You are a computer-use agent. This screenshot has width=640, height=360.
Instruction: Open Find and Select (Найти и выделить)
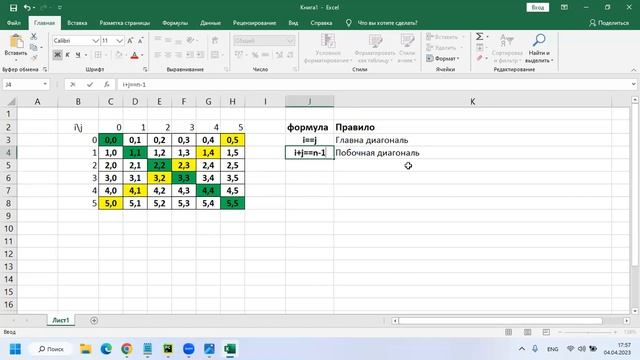539,48
